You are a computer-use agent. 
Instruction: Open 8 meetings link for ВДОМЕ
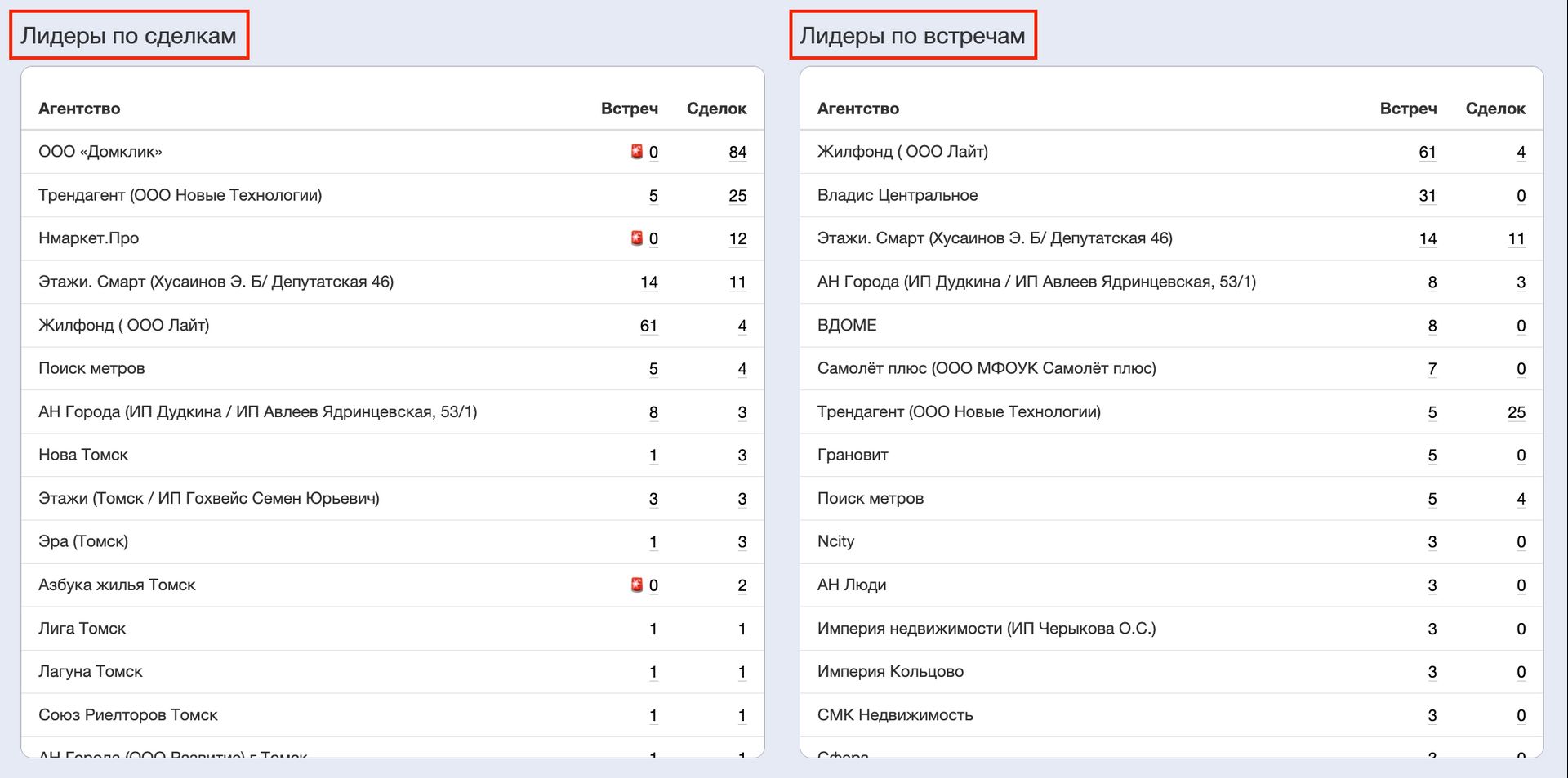[1432, 326]
